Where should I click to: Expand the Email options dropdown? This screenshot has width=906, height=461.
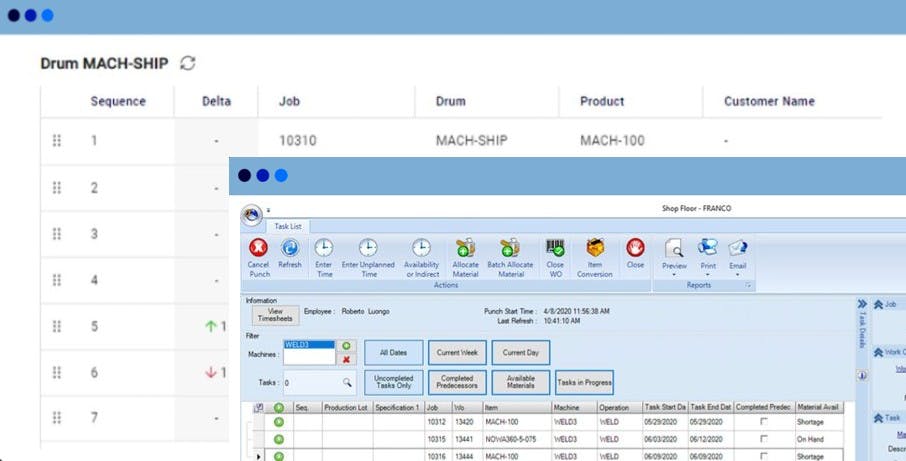pos(737,275)
